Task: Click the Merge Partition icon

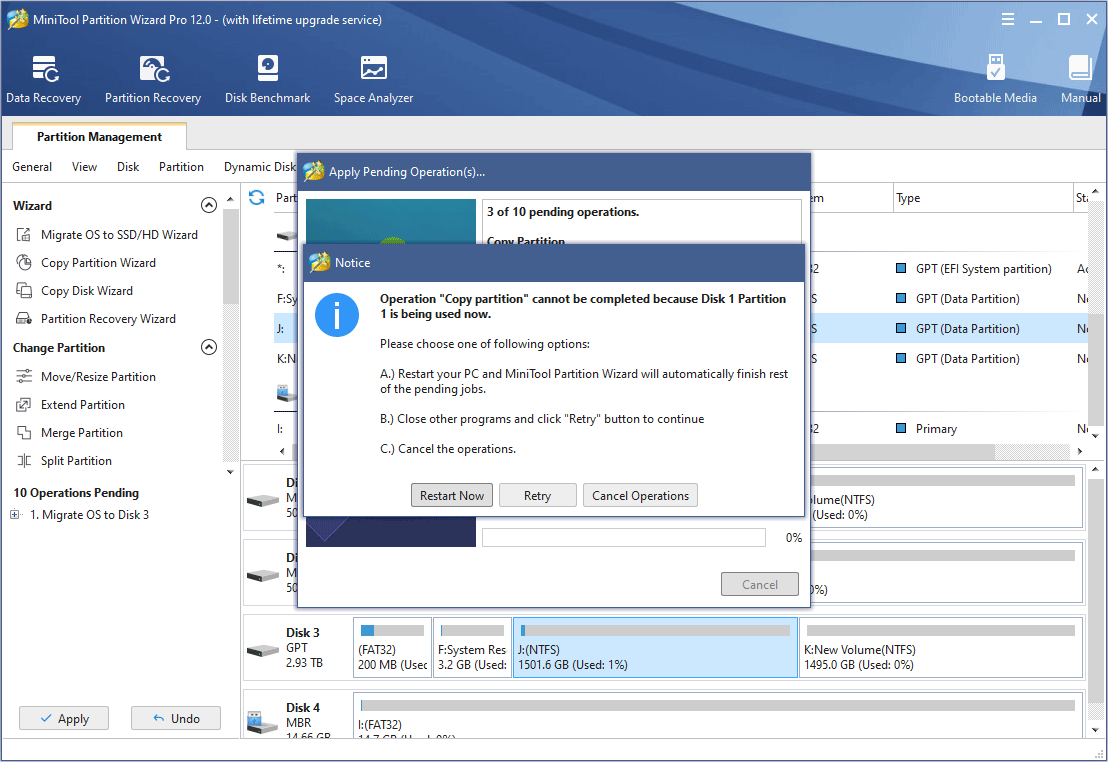Action: [x=23, y=433]
